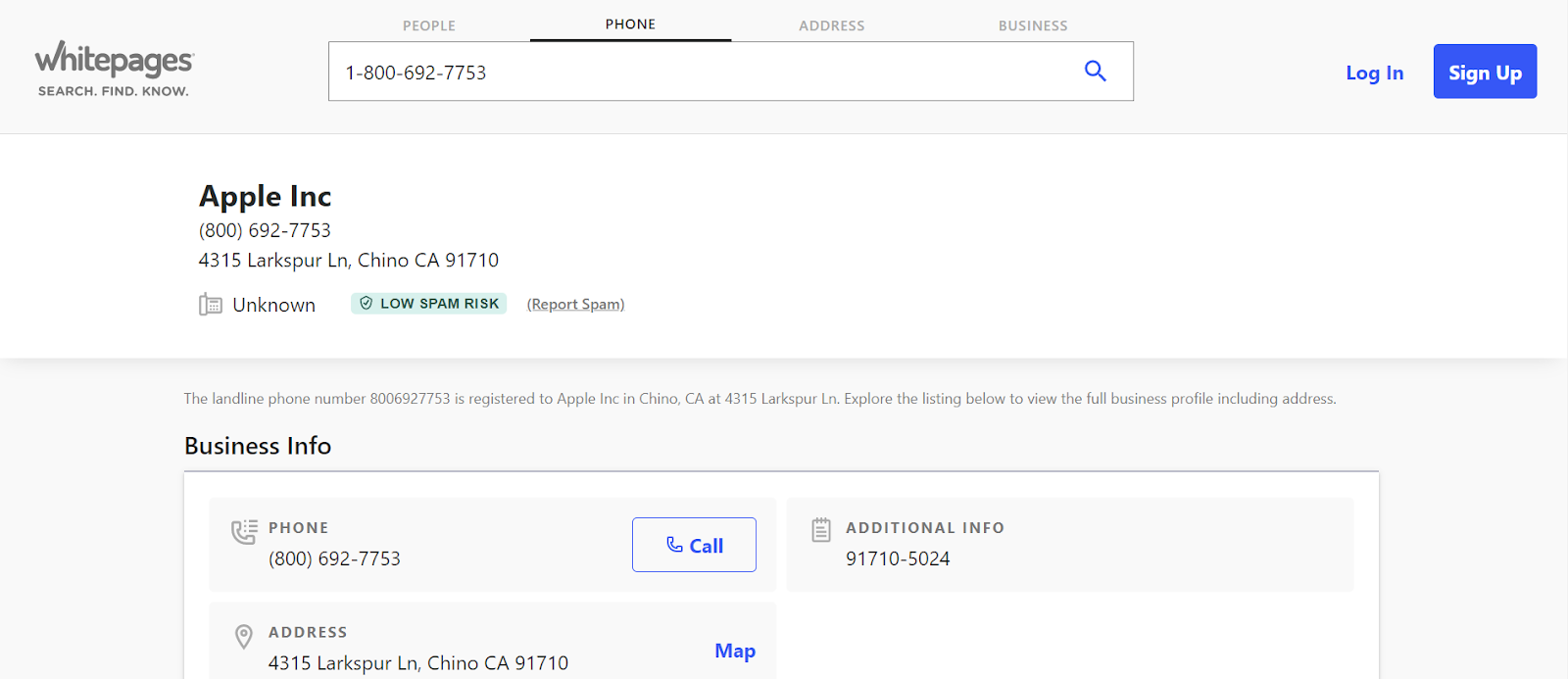Select the Phone search tab
Image resolution: width=1568 pixels, height=679 pixels.
point(630,24)
